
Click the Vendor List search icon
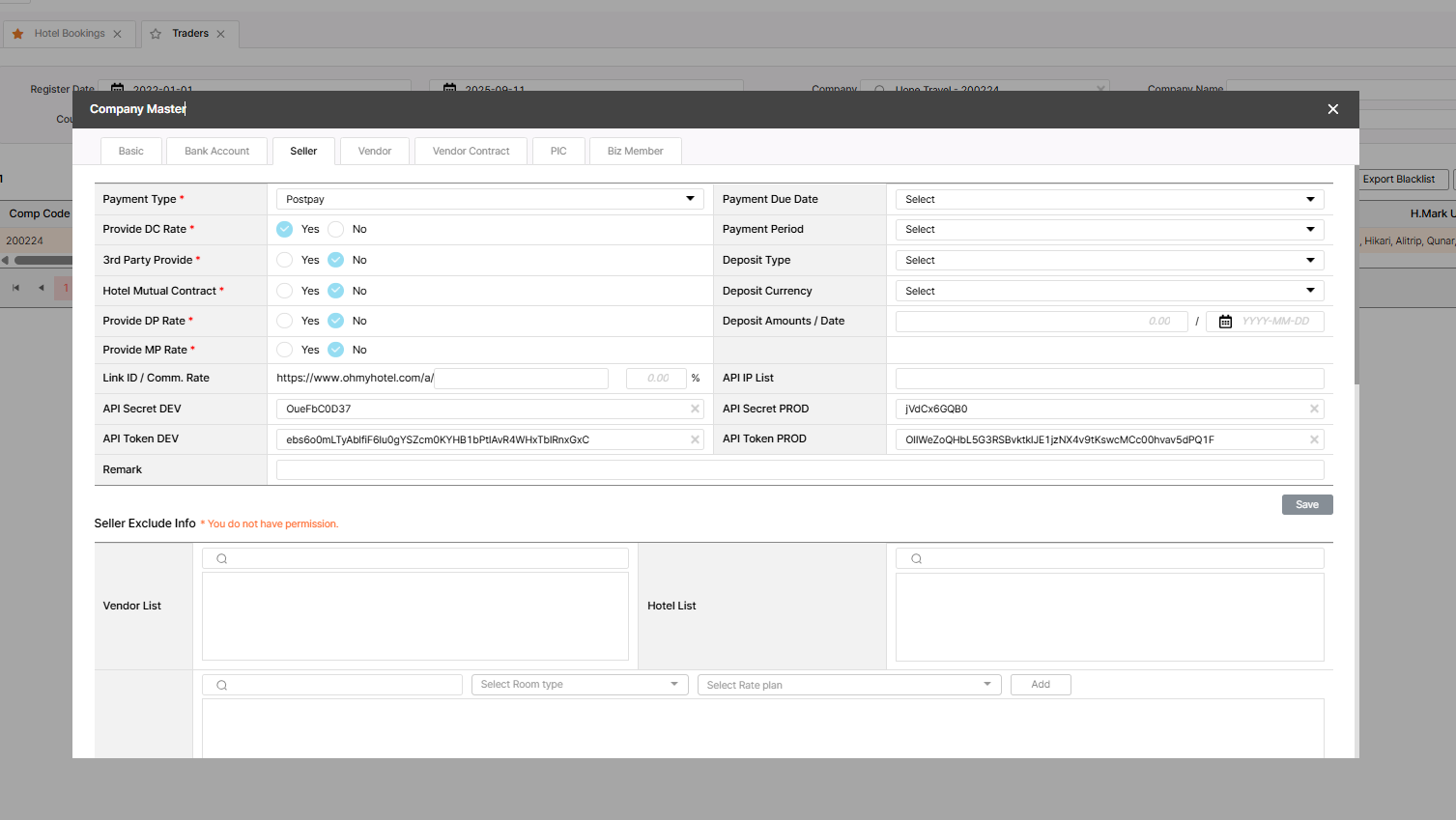(222, 559)
